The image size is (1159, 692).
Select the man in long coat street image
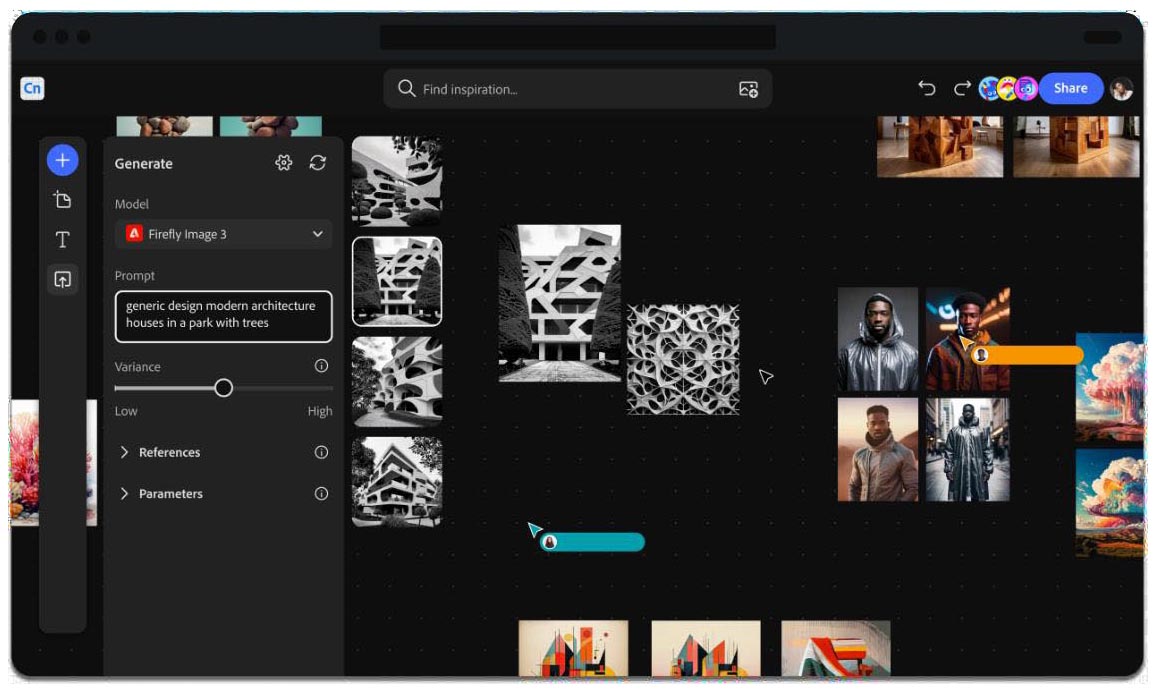point(968,450)
